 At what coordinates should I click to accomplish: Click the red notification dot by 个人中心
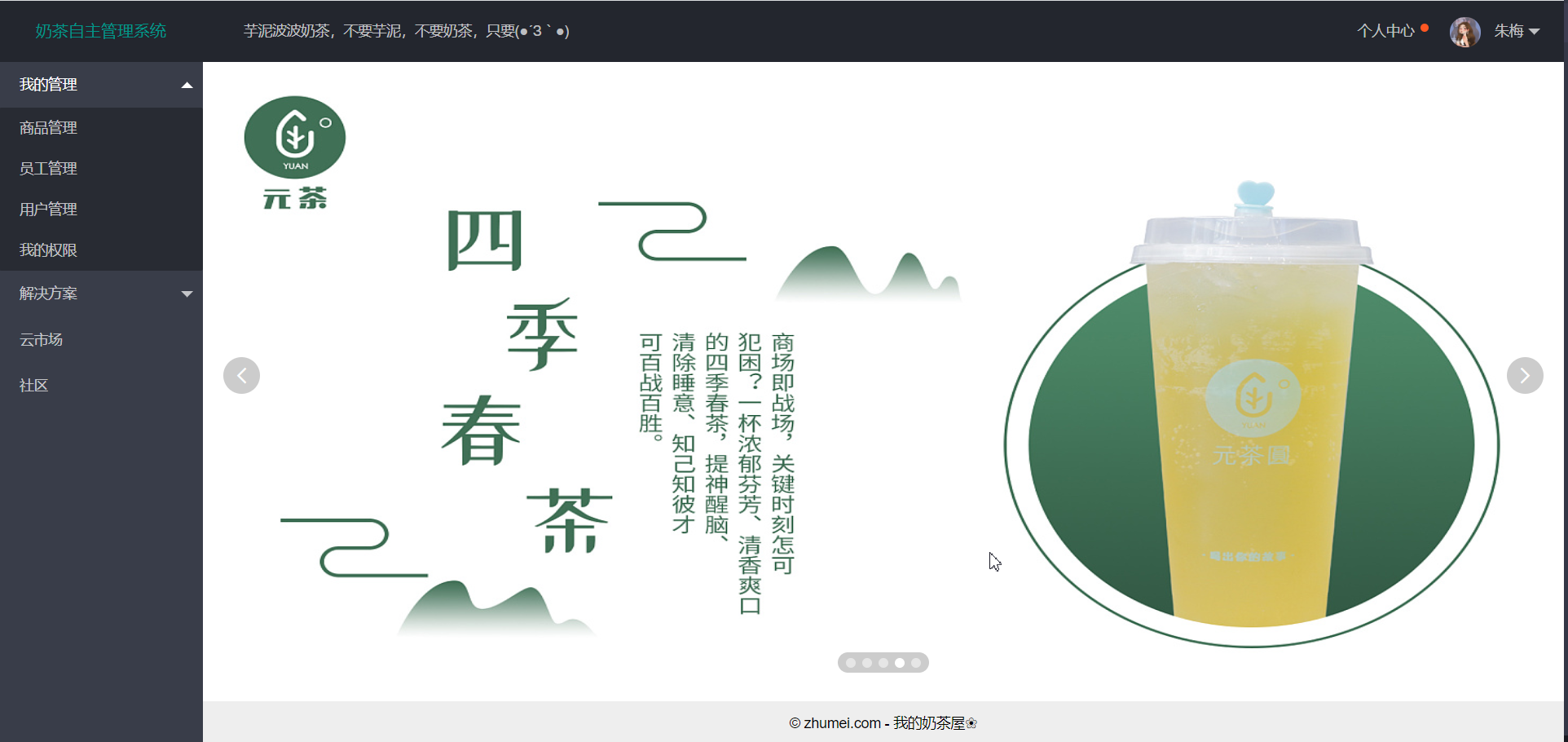1425,28
